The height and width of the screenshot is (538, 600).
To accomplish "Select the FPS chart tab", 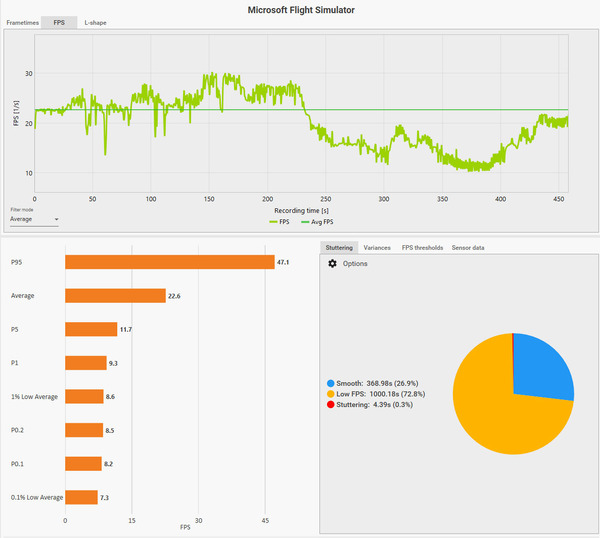I will click(59, 23).
